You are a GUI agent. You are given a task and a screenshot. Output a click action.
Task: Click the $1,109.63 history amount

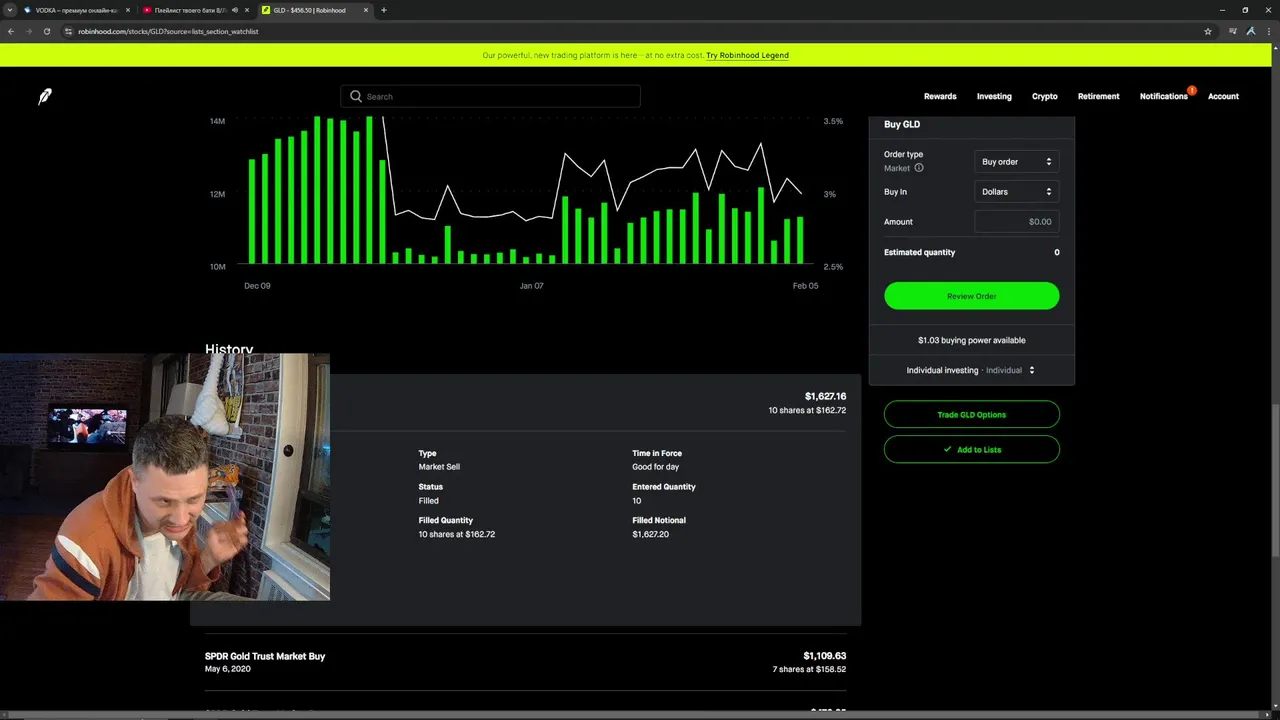click(825, 656)
